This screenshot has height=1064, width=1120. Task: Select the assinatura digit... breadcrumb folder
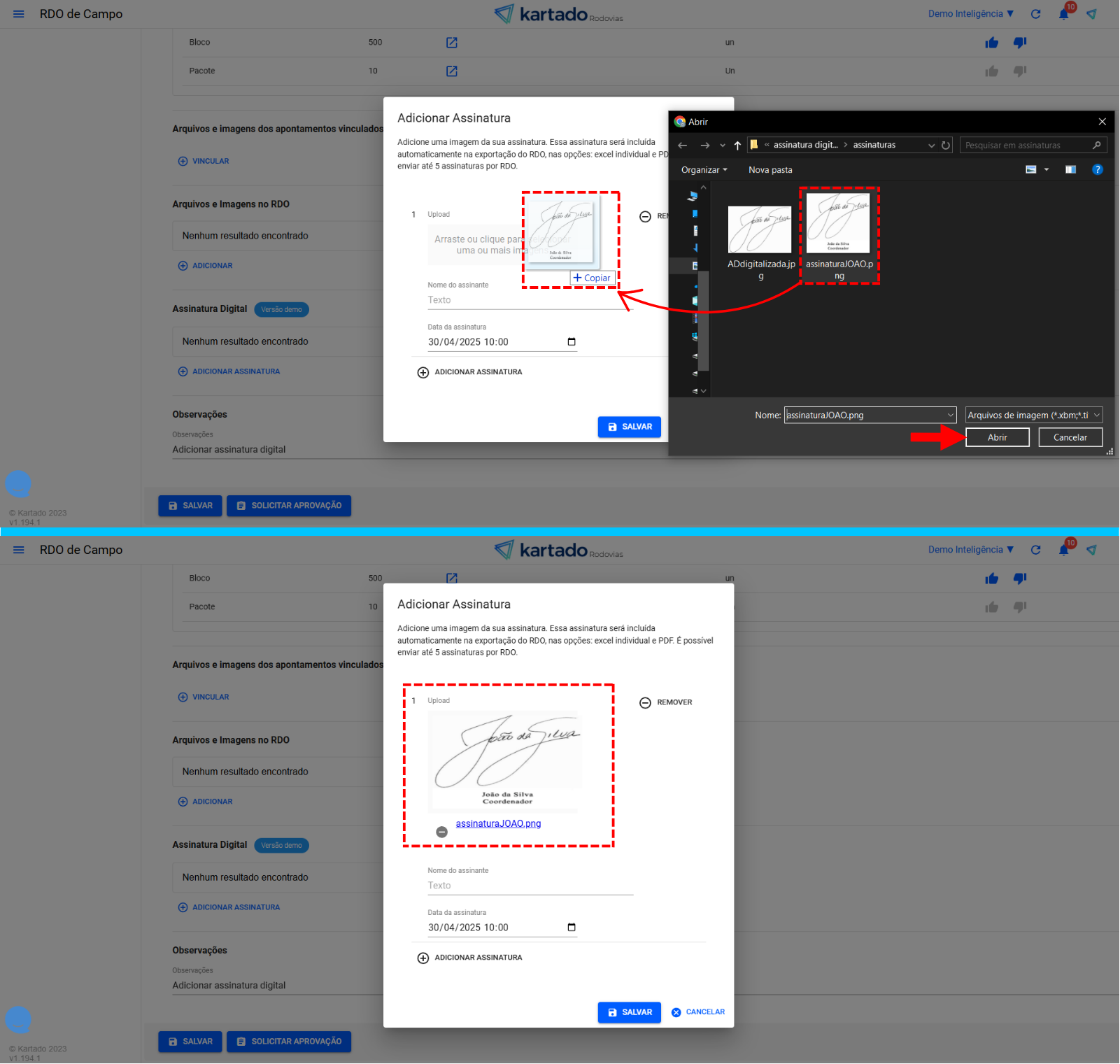pos(804,146)
